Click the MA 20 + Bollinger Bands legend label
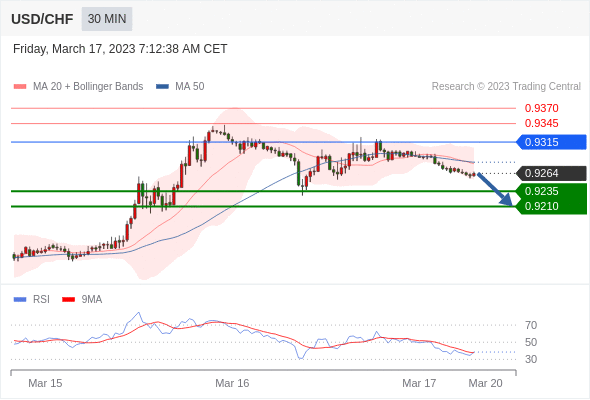This screenshot has width=590, height=400. 88,87
